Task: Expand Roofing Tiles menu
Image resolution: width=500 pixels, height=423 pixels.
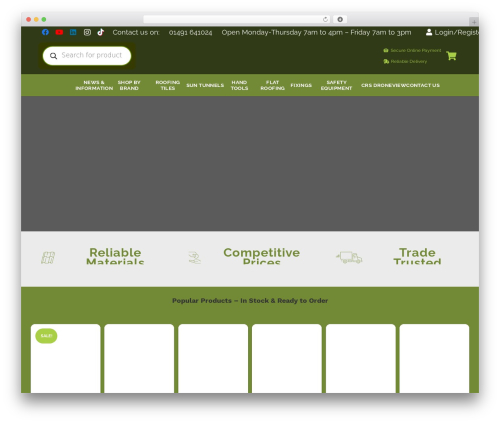Action: coord(168,85)
